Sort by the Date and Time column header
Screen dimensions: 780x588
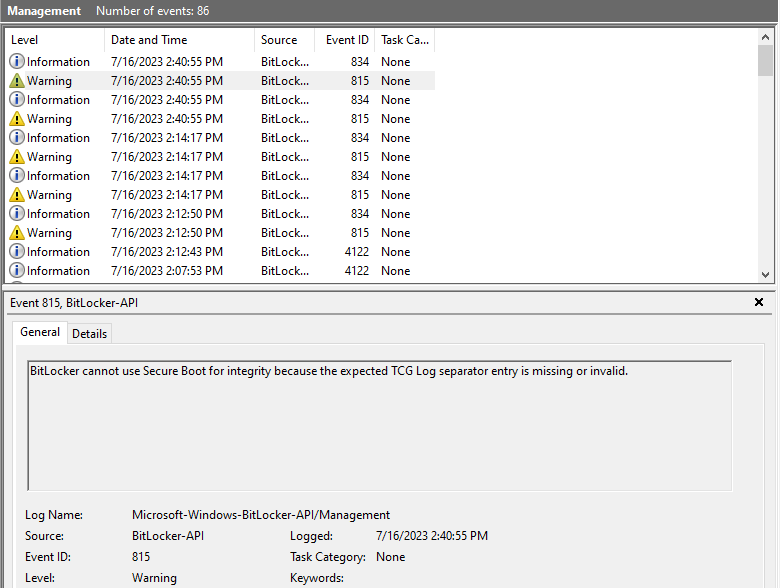180,40
